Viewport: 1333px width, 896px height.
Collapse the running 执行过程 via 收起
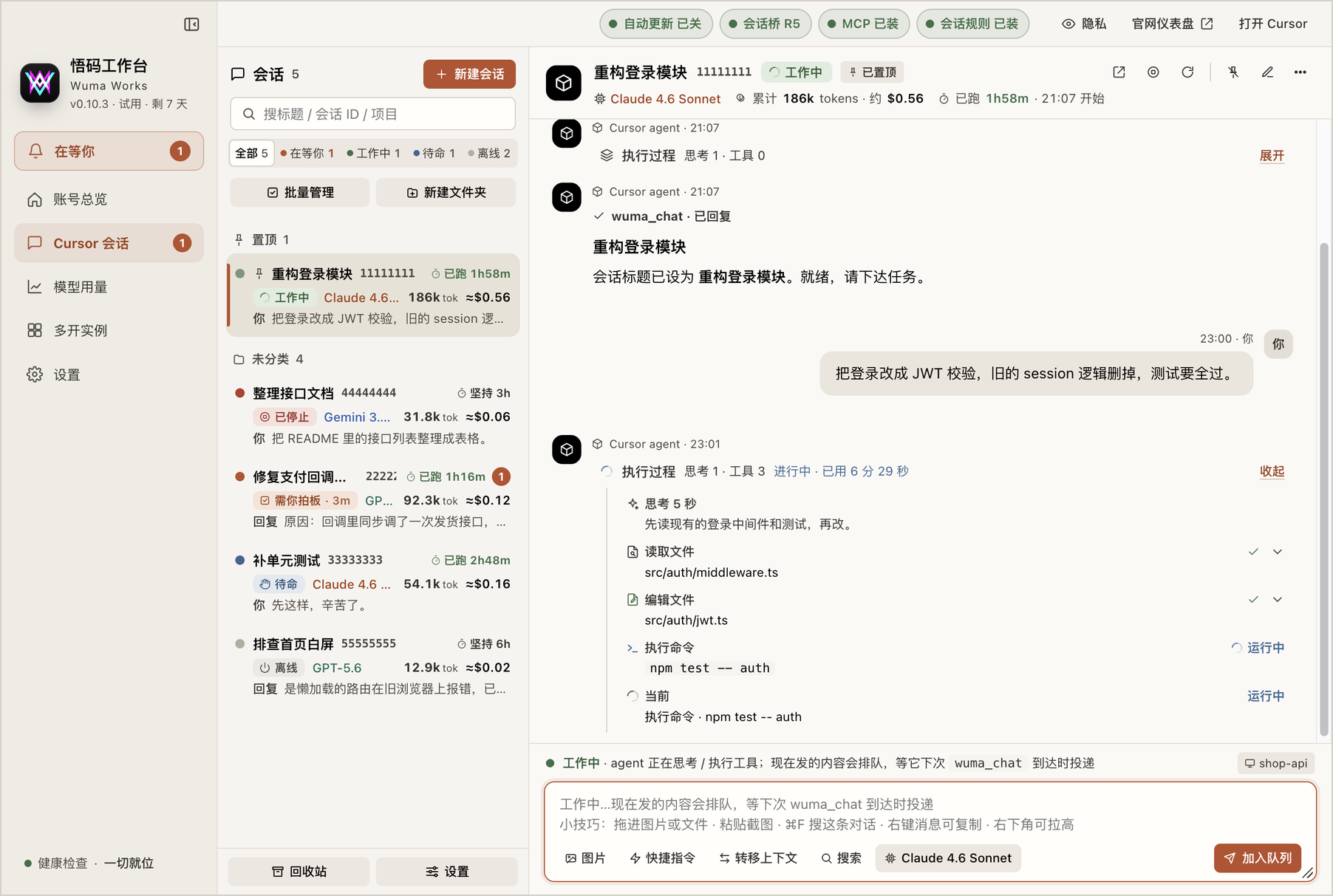1272,471
